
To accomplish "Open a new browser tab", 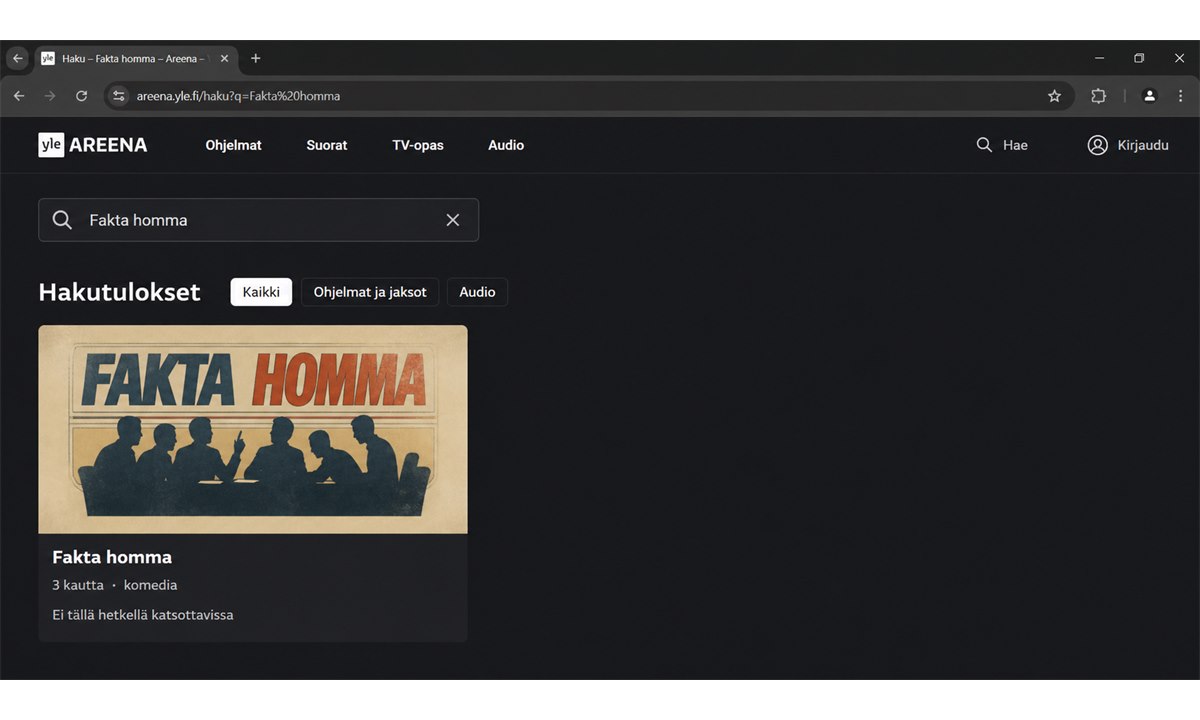I will click(256, 58).
